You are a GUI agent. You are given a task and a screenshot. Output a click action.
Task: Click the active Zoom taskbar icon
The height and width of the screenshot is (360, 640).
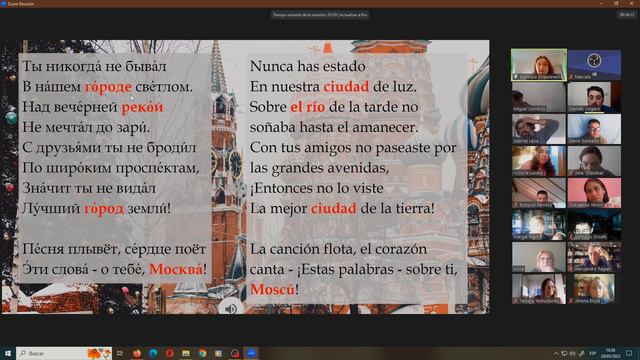(251, 353)
